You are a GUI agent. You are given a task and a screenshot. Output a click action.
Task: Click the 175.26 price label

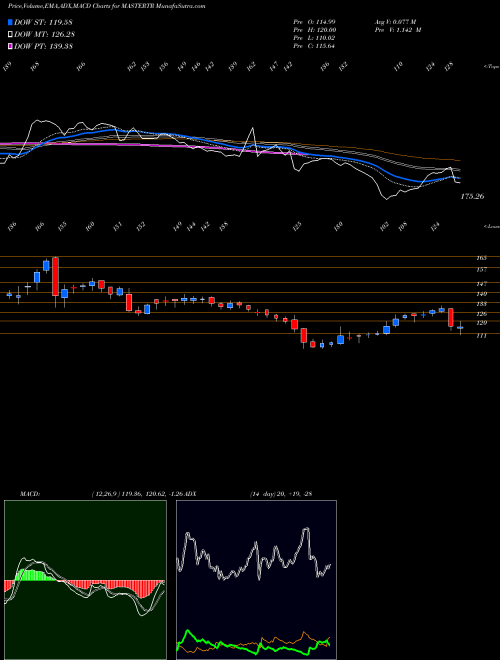(472, 196)
